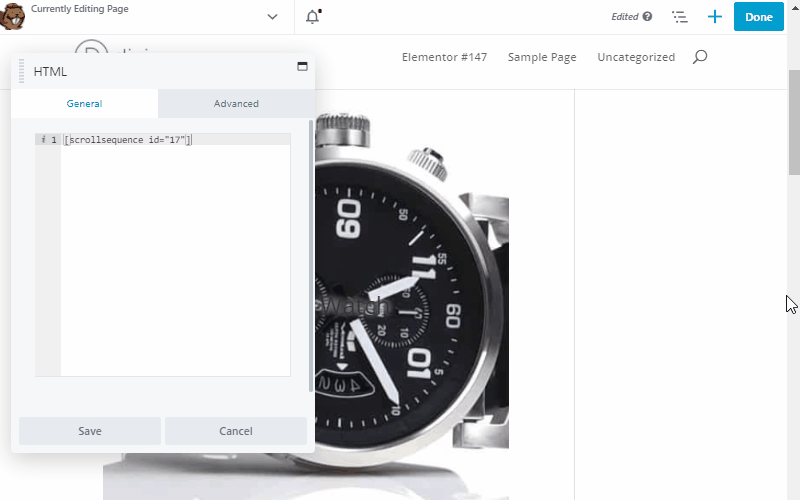Click the Done button
The height and width of the screenshot is (500, 800).
tap(759, 16)
